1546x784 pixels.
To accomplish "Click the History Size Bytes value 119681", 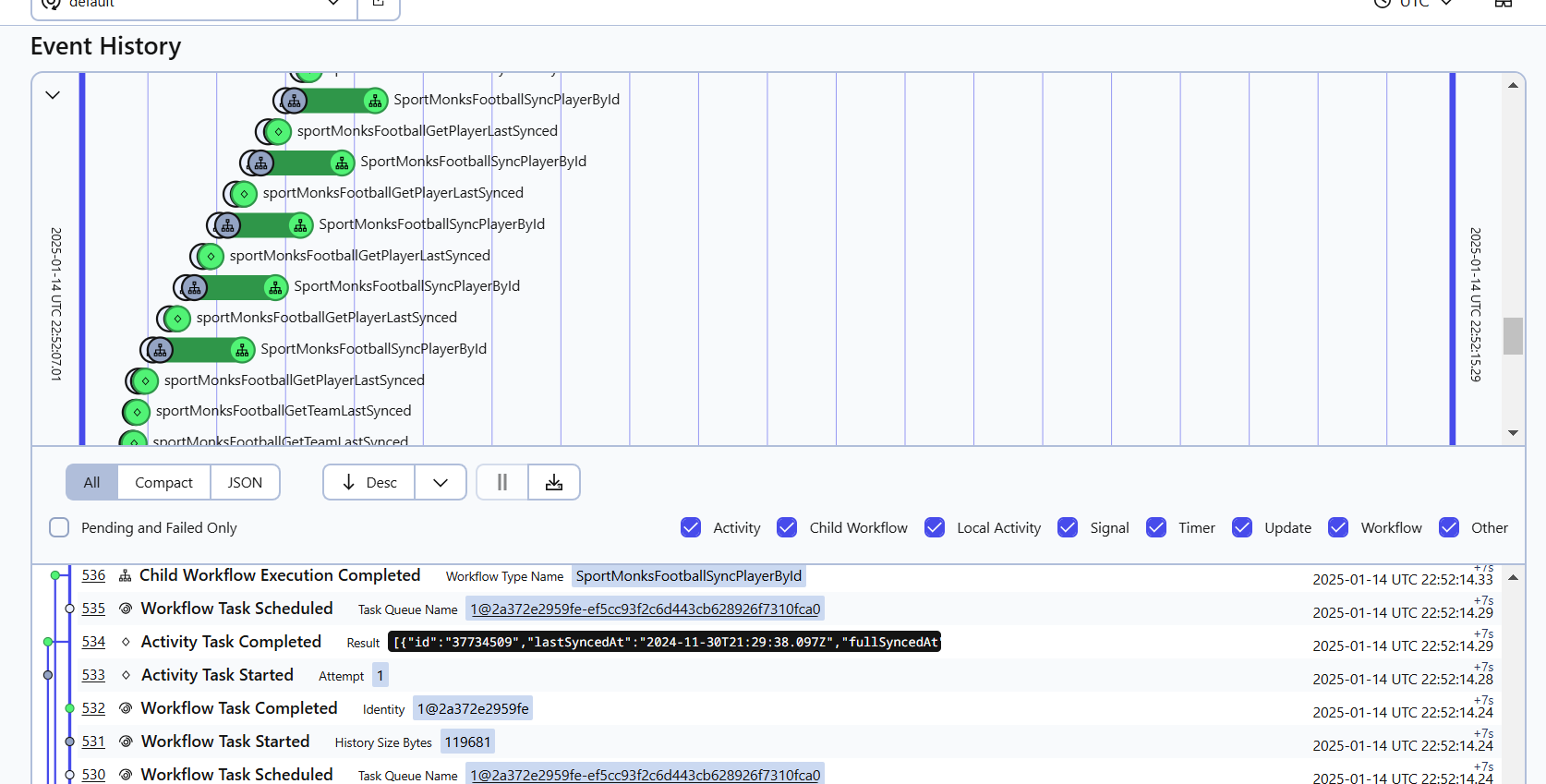I will tap(467, 742).
